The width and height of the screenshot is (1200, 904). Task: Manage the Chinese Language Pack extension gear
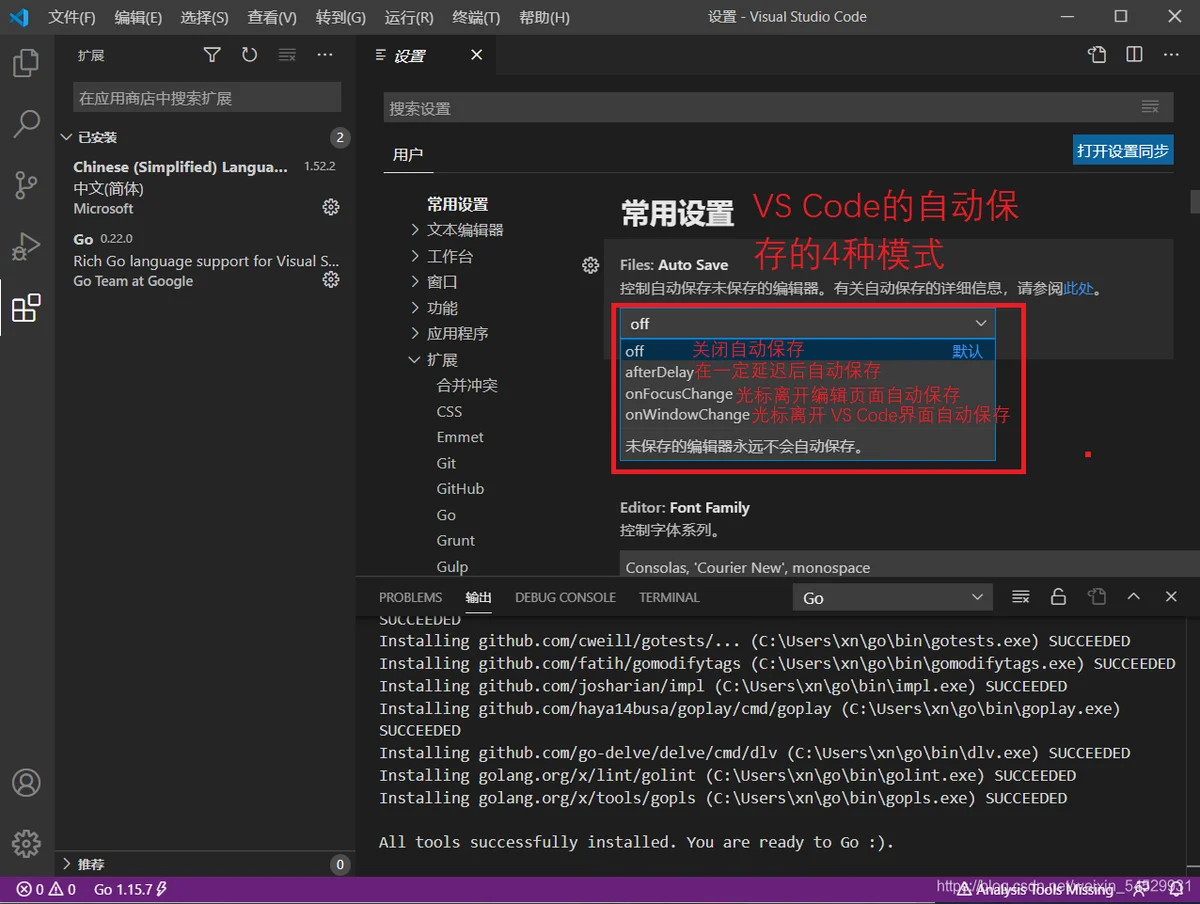[331, 207]
